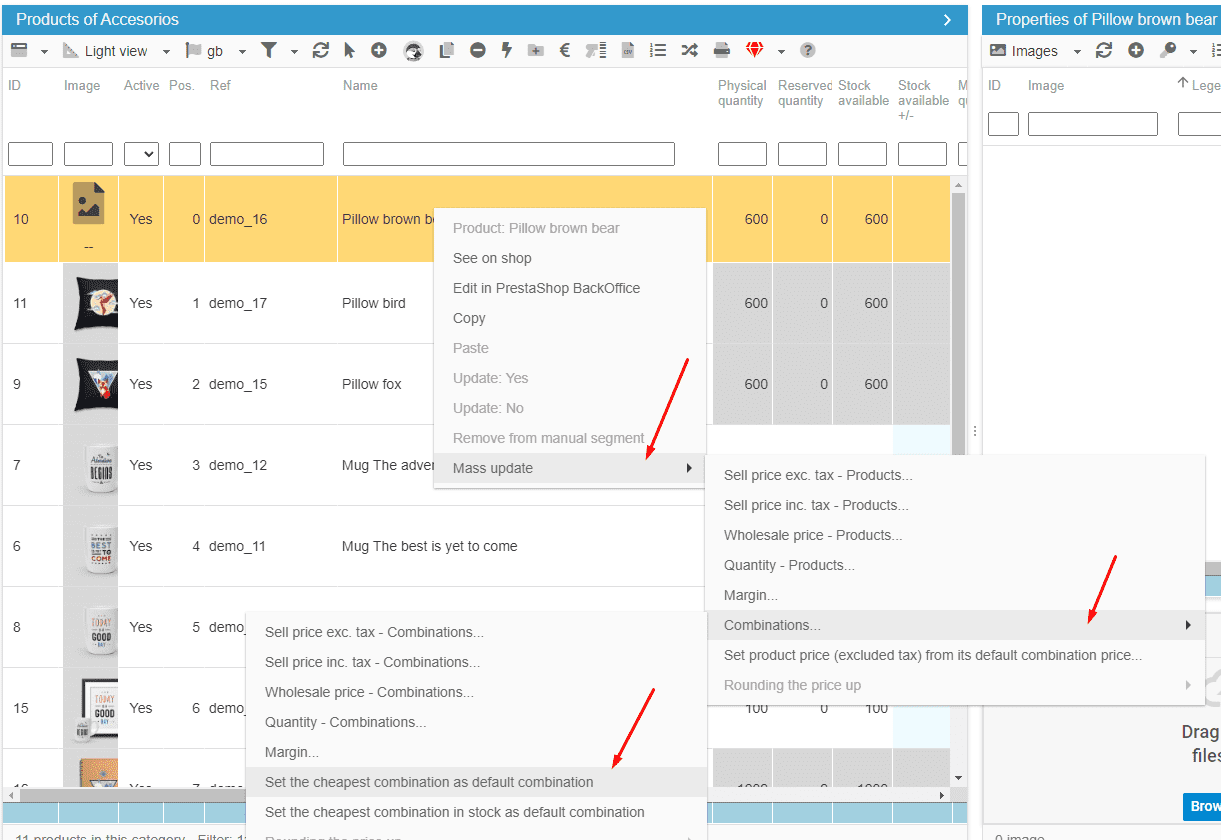This screenshot has width=1221, height=840.
Task: Select 'Set the cheapest combination as default combination'
Action: [429, 782]
